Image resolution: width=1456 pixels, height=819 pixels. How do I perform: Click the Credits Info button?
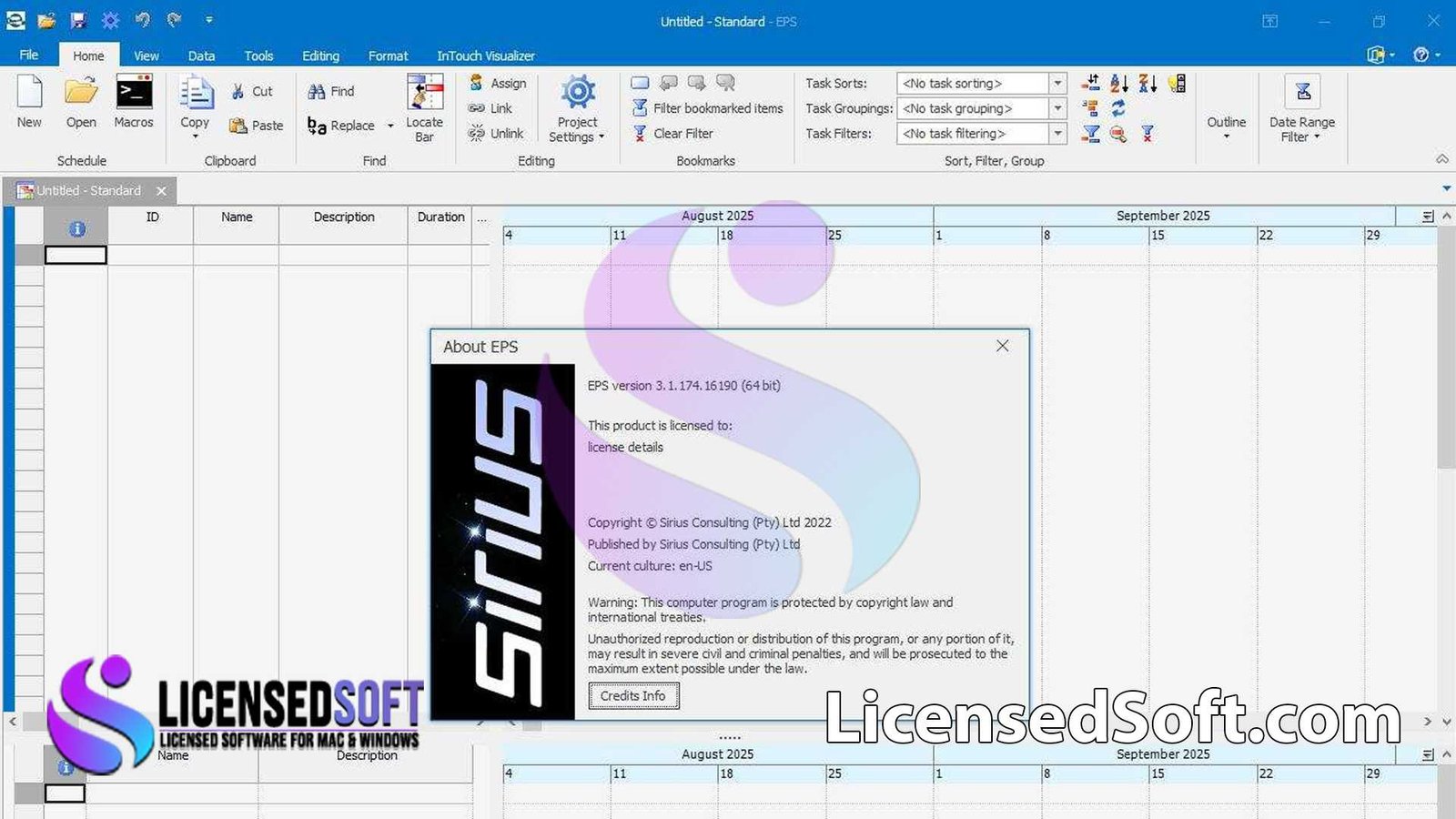pyautogui.click(x=633, y=695)
